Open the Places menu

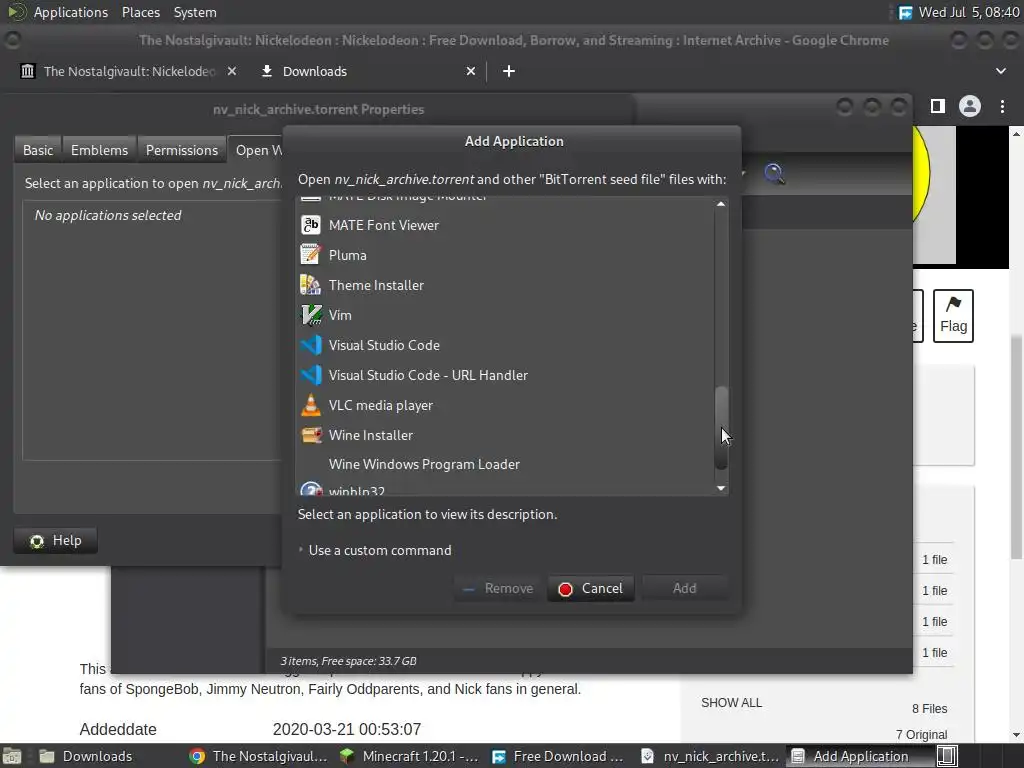pos(141,12)
